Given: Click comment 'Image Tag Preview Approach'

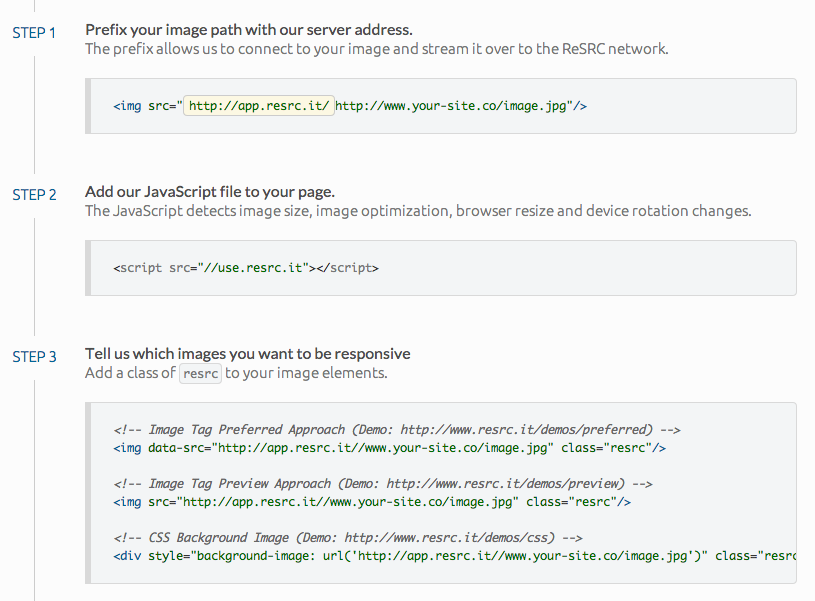Looking at the screenshot, I should click(x=240, y=484).
